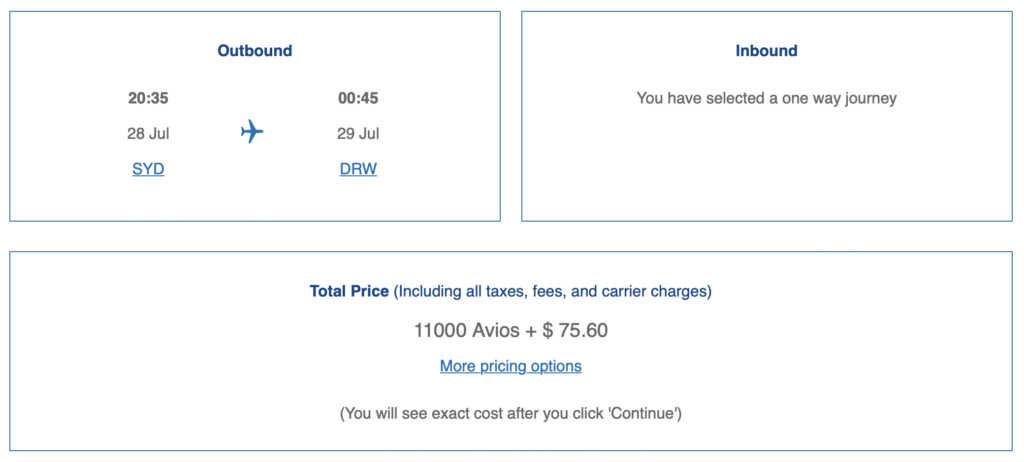
Task: Click the bold Total Price label
Action: pyautogui.click(x=350, y=292)
